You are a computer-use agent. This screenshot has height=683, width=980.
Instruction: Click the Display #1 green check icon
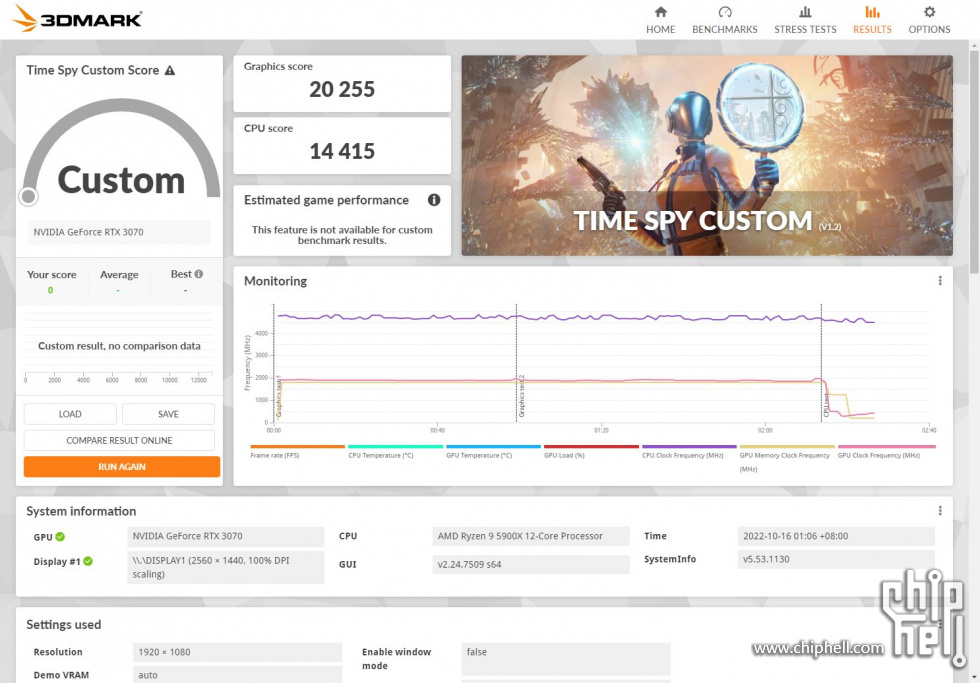(x=88, y=561)
